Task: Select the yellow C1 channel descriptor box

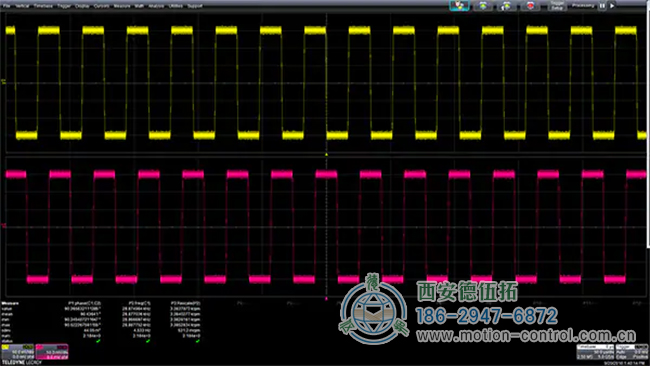Action: tap(17, 351)
